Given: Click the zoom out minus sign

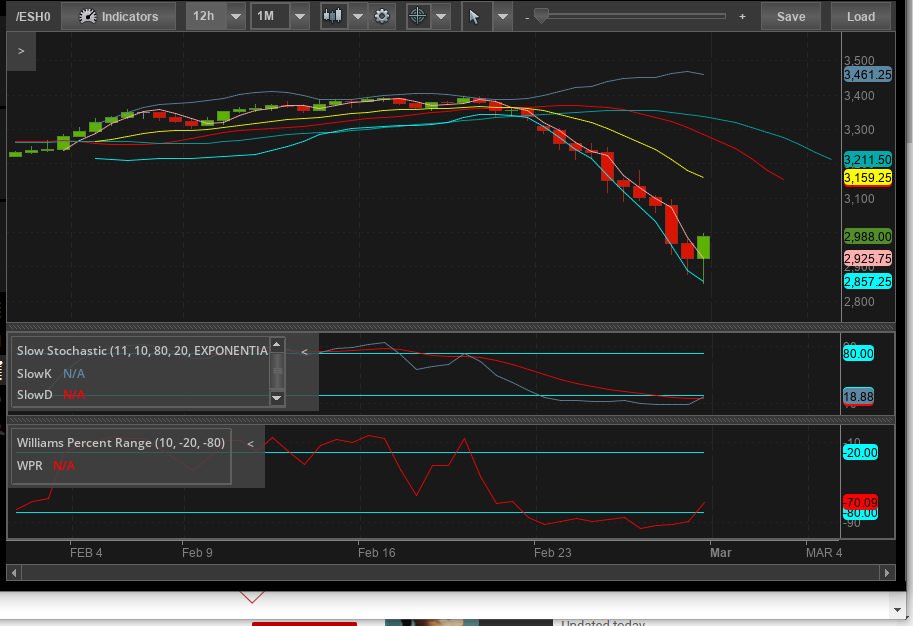Looking at the screenshot, I should (527, 18).
